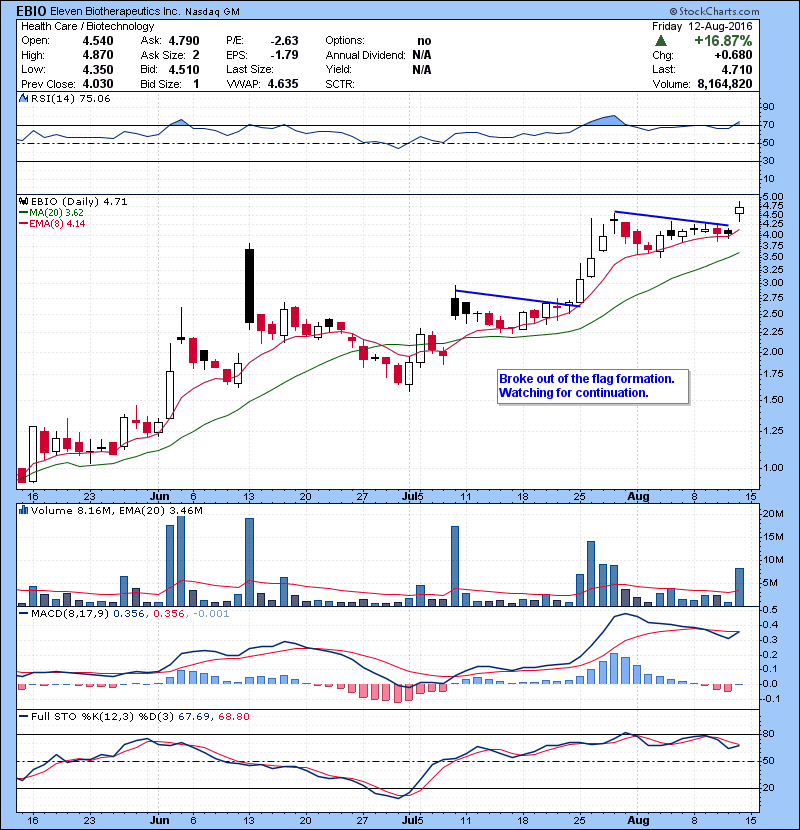This screenshot has width=800, height=830.
Task: Click the Jun date label under price chart
Action: [x=159, y=497]
